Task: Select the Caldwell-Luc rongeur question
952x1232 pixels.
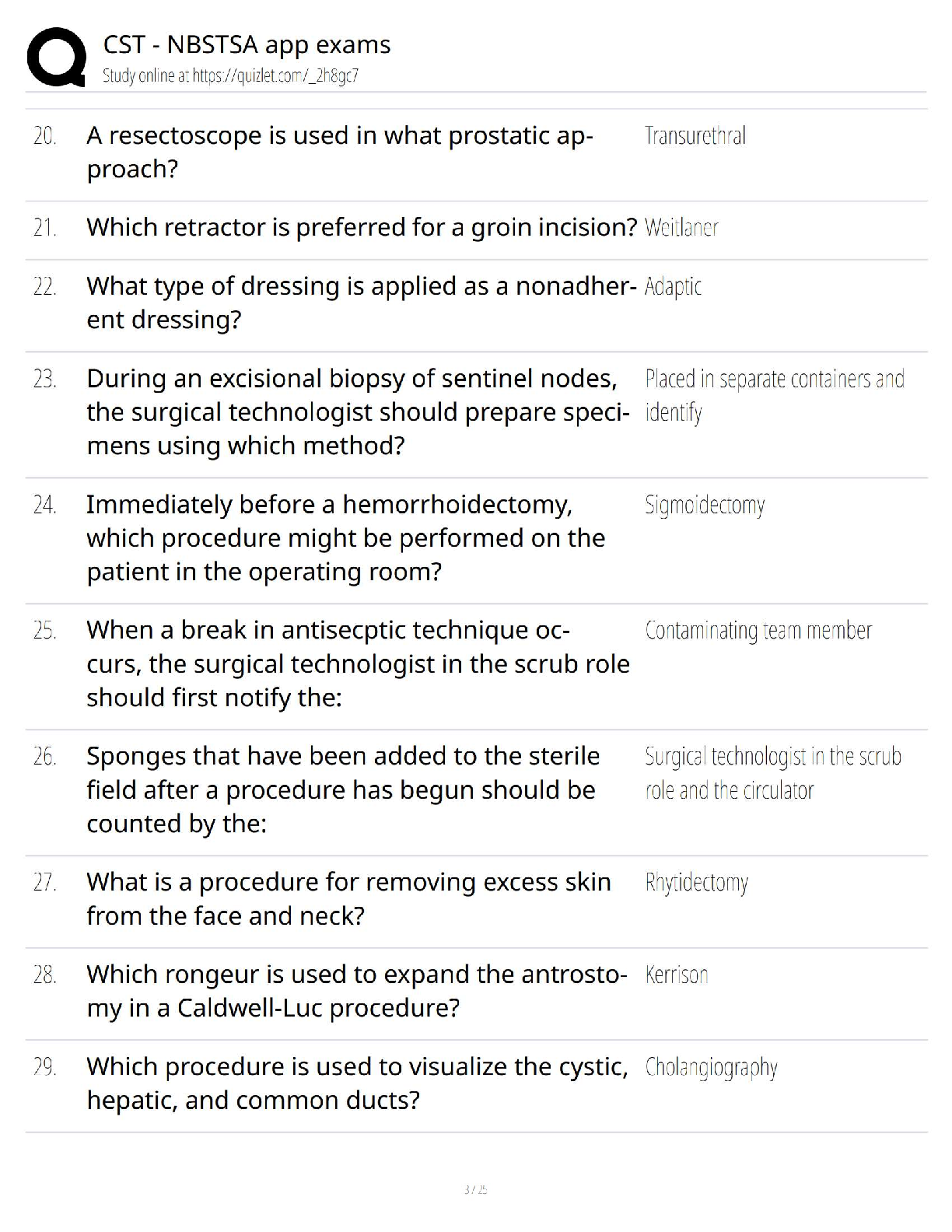Action: tap(356, 991)
